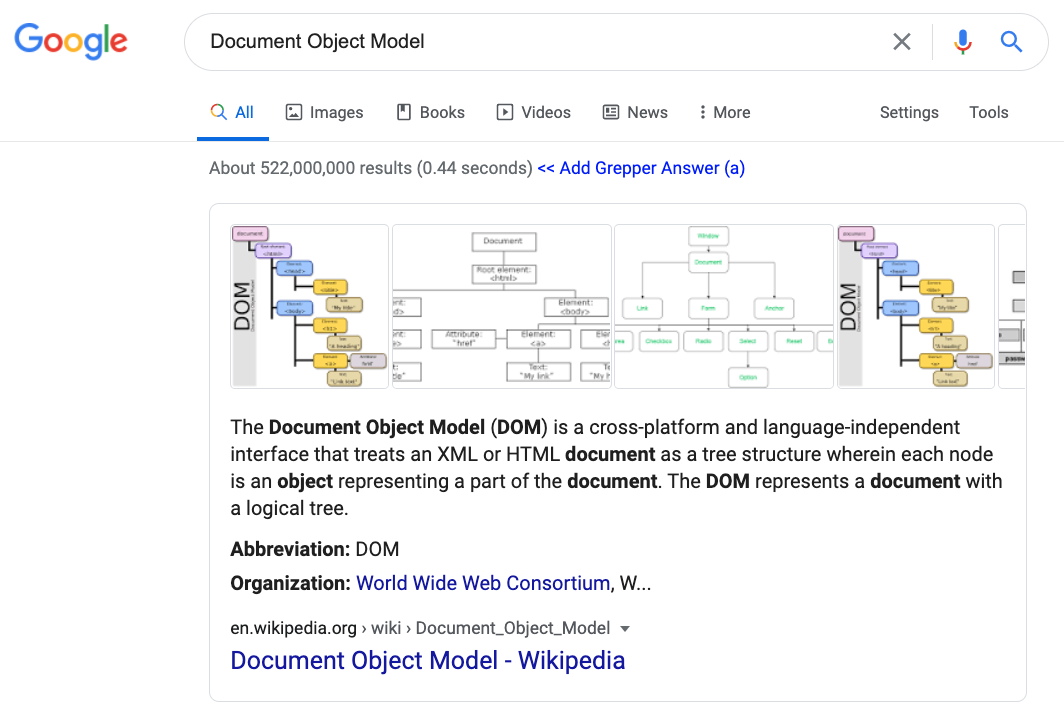
Task: Submit search with magnifying glass icon
Action: point(1011,41)
